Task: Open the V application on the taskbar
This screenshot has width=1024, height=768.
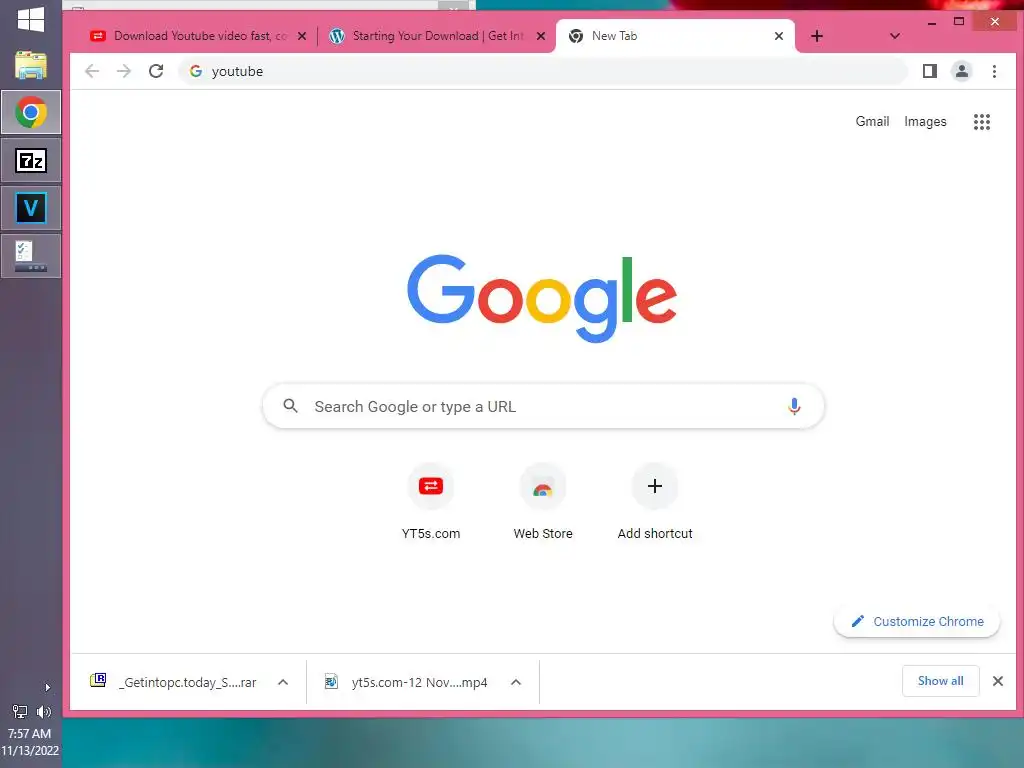Action: tap(31, 208)
